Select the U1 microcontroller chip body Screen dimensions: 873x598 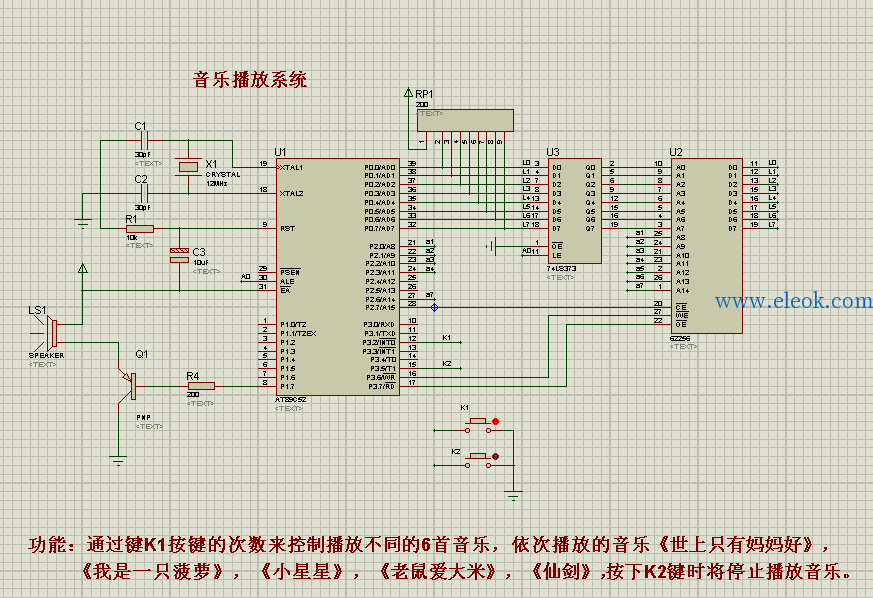pos(338,277)
